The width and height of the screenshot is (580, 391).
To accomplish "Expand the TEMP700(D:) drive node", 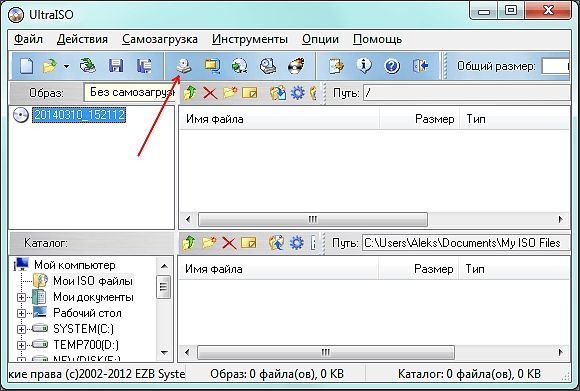I will click(21, 345).
